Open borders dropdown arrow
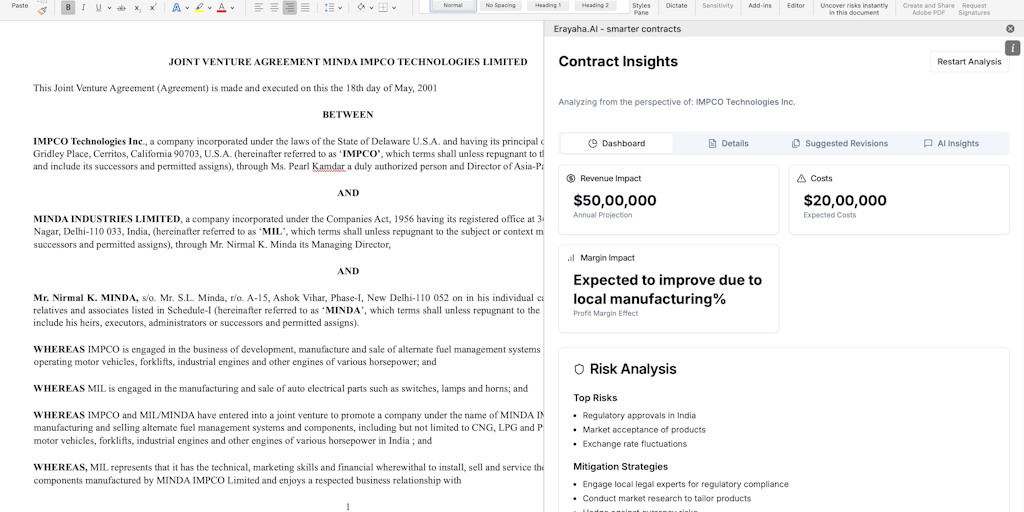The image size is (1024, 512). (x=394, y=8)
